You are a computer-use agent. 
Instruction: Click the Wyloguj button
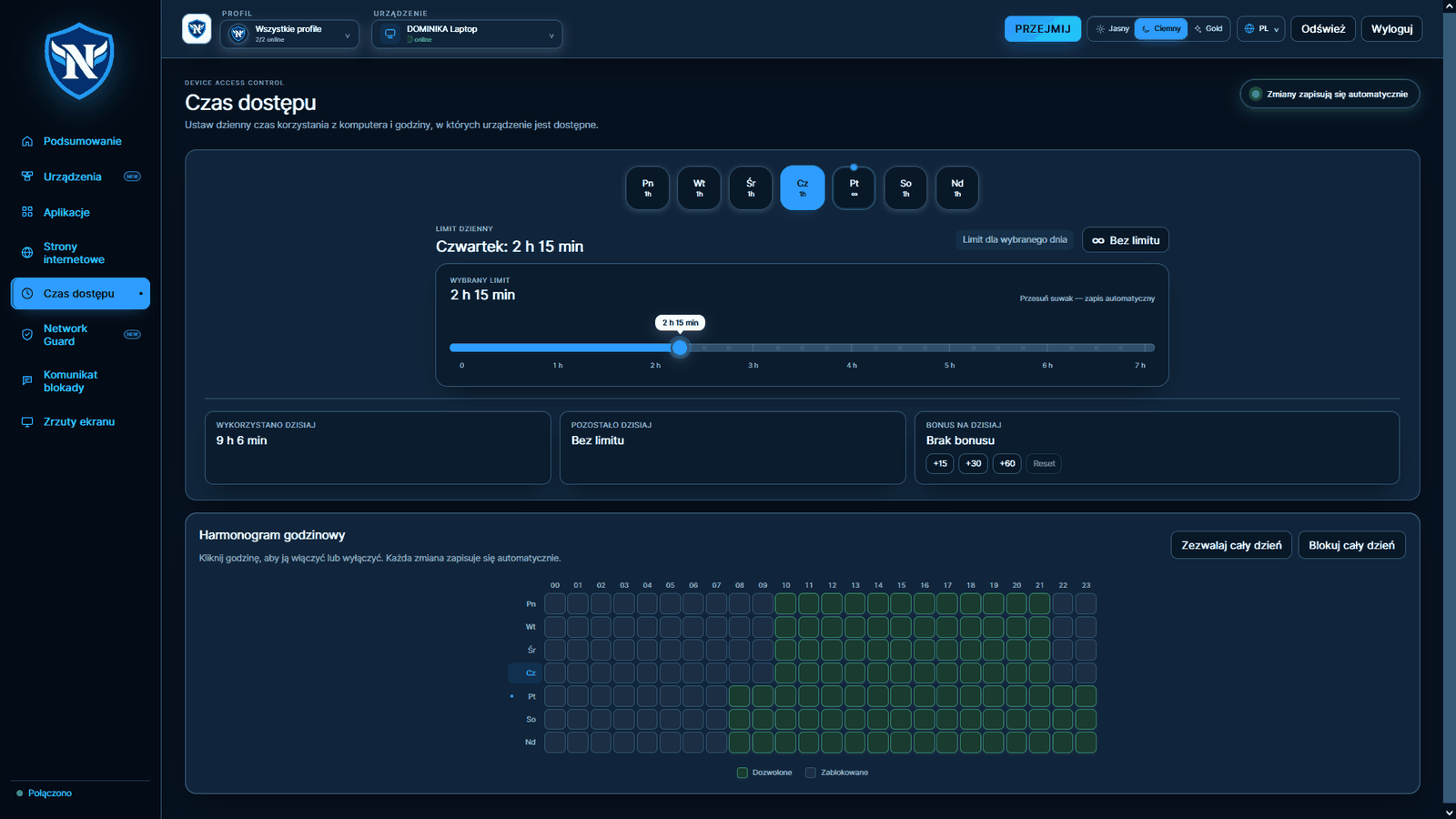1391,29
